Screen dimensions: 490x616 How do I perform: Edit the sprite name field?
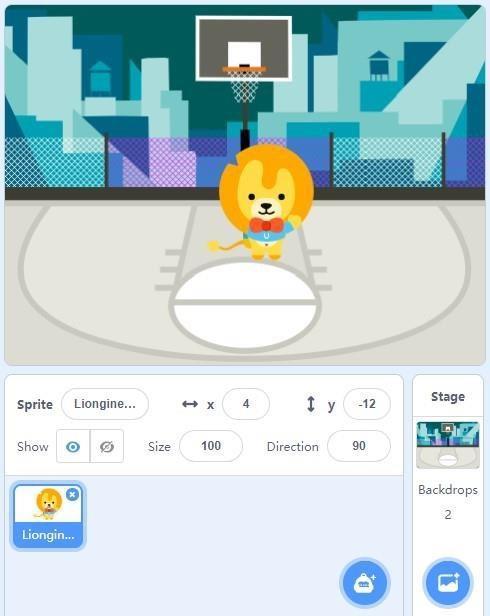pyautogui.click(x=105, y=404)
